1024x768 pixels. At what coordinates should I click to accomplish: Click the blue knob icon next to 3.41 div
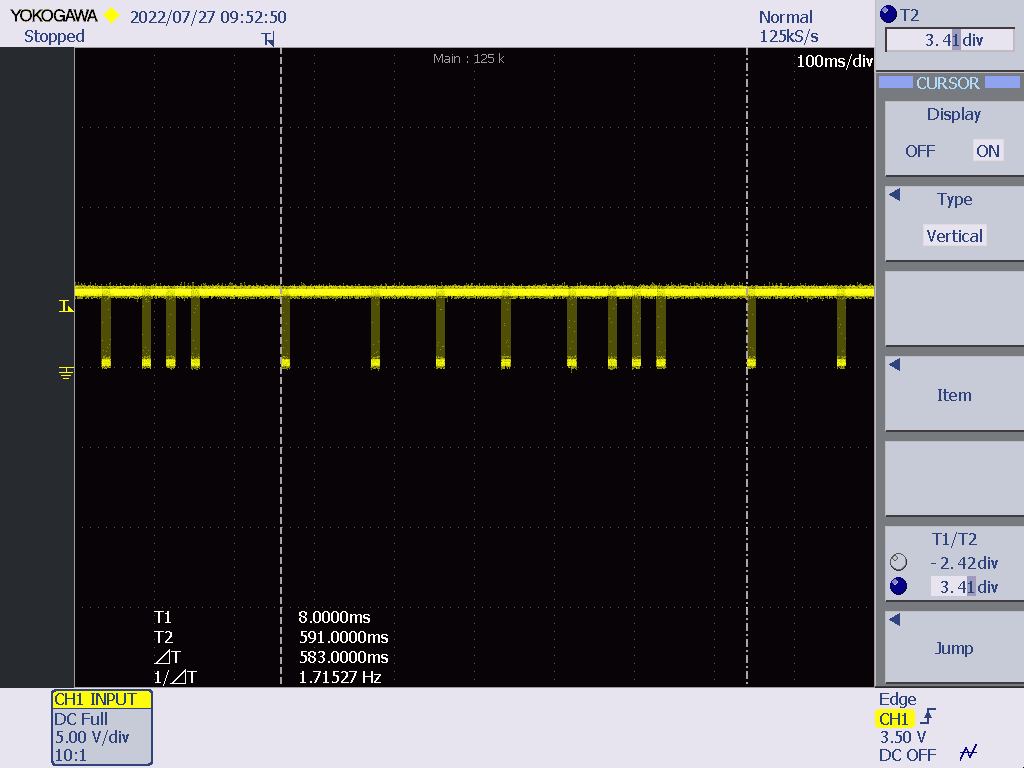[x=897, y=587]
